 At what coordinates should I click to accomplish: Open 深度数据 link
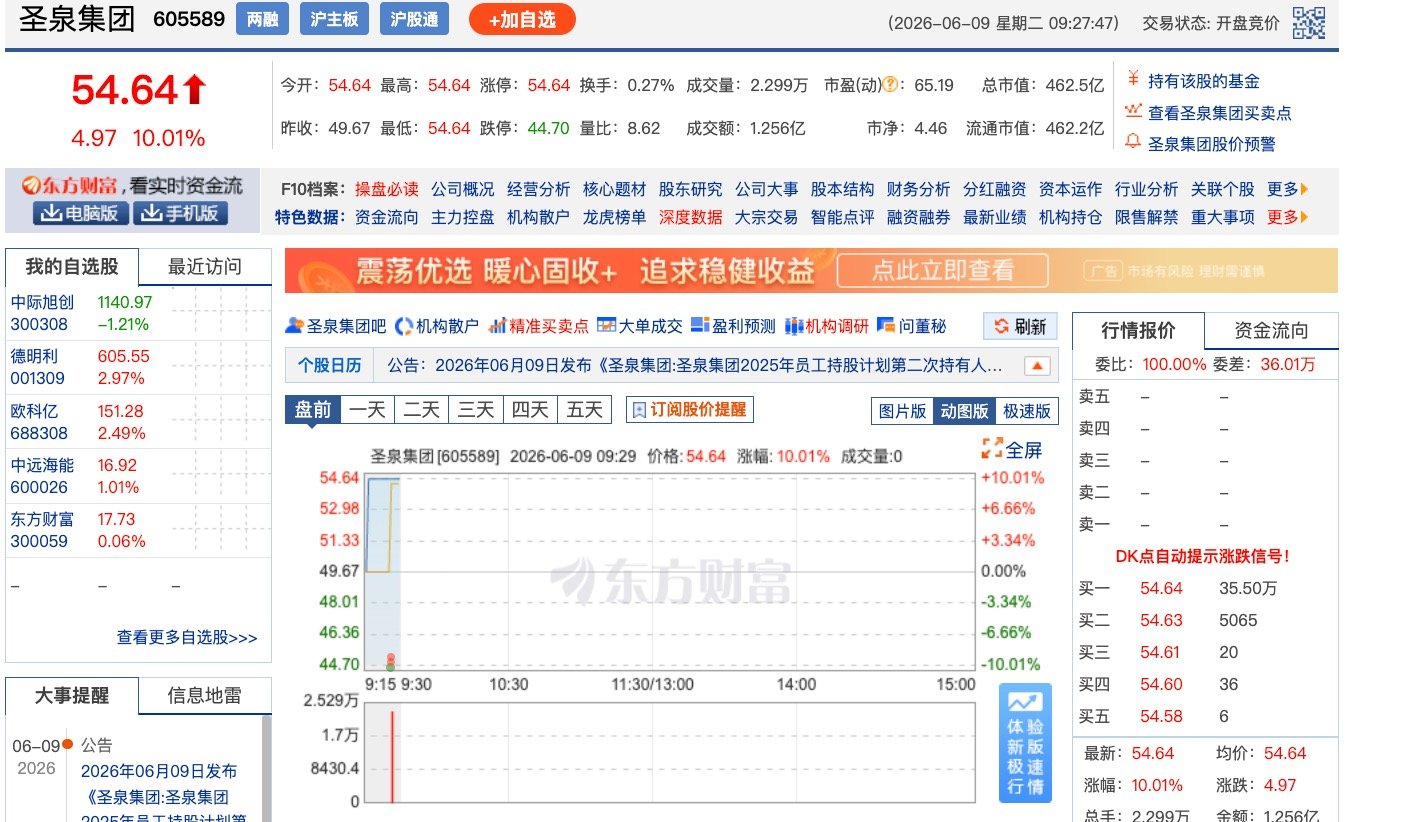(690, 217)
